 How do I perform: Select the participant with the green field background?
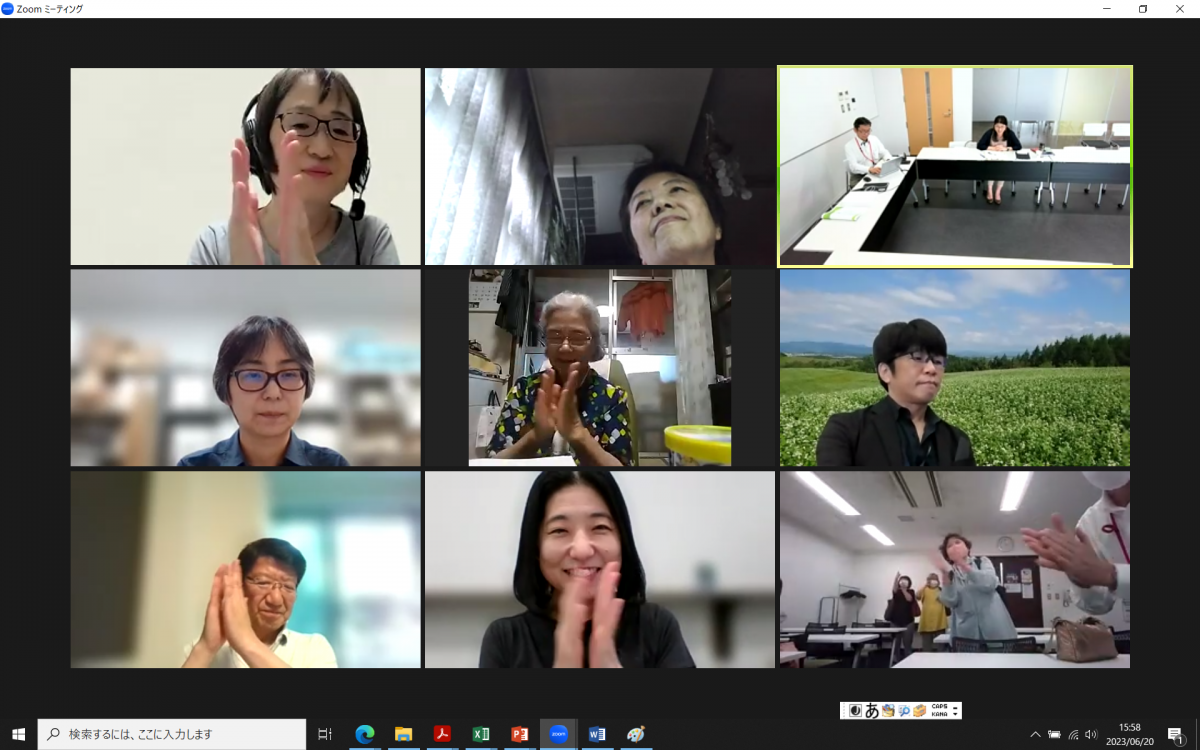pos(955,368)
